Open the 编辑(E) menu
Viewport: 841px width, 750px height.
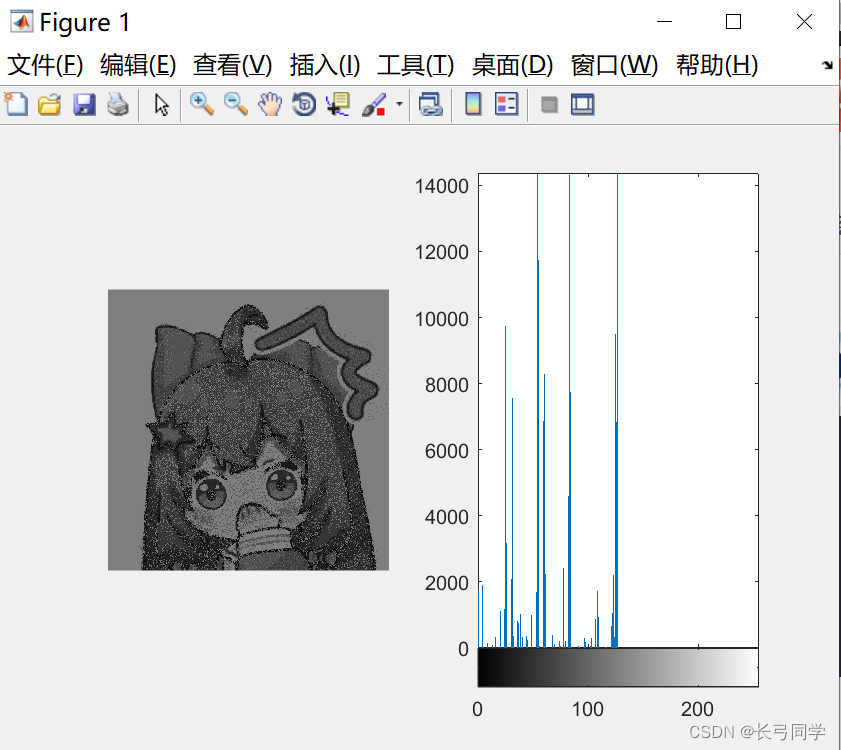(x=138, y=65)
